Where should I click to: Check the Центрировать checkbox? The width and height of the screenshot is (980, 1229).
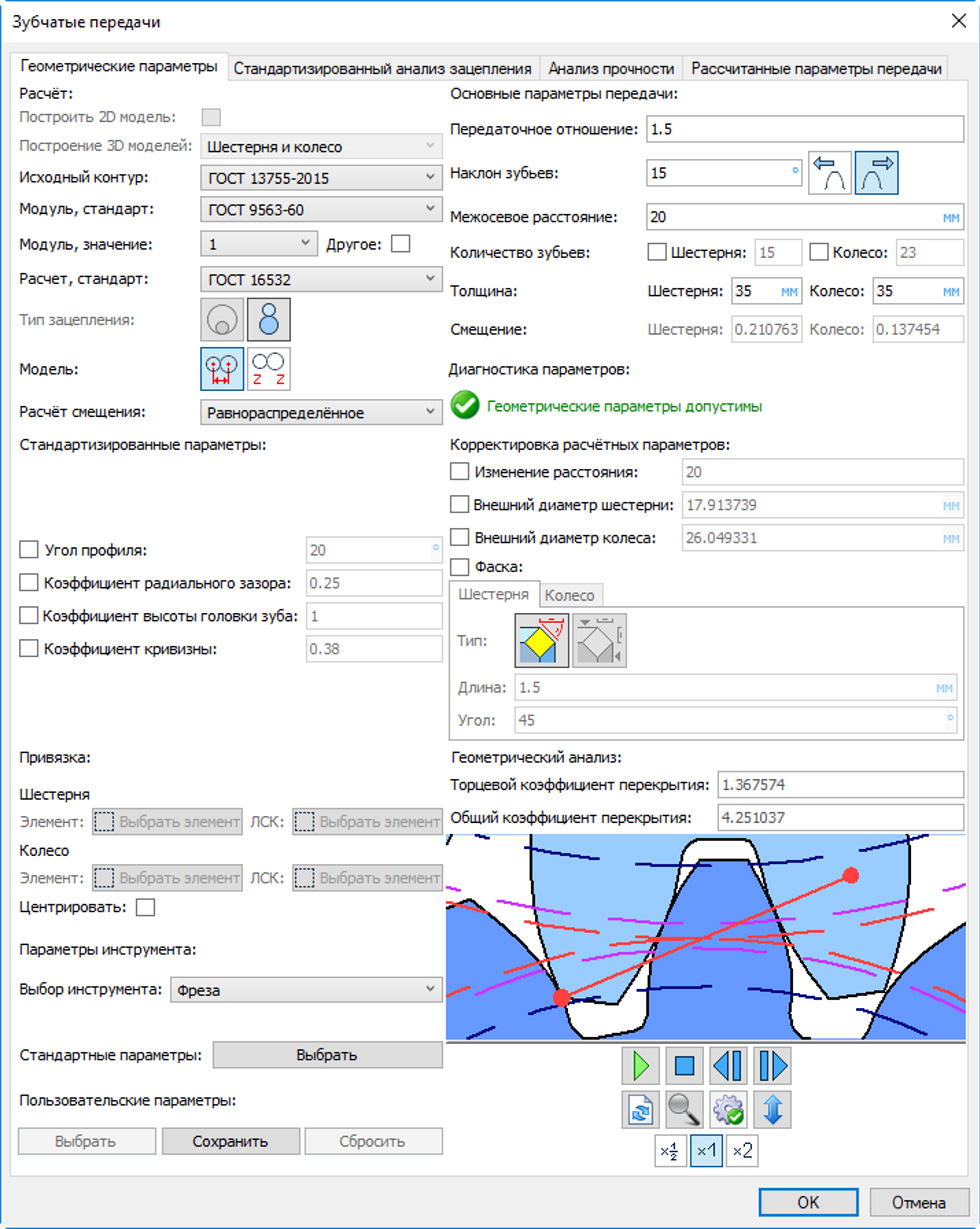pos(145,907)
